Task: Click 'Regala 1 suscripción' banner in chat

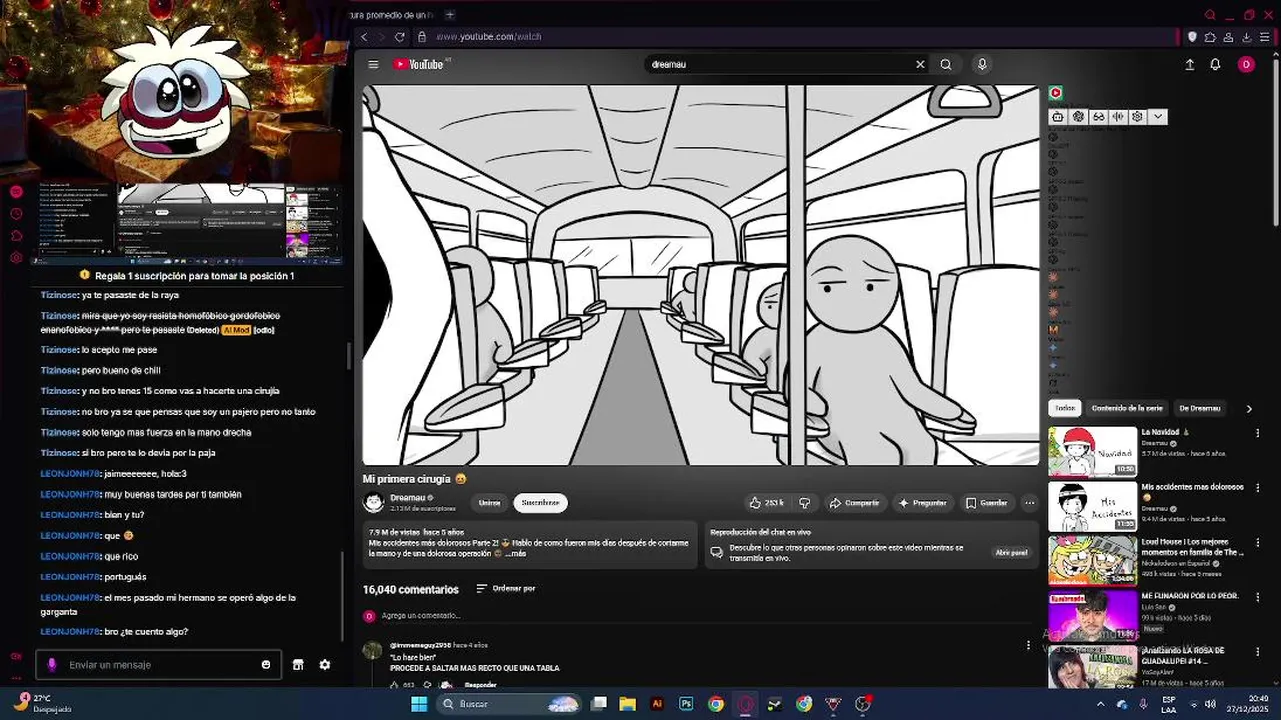Action: click(186, 276)
